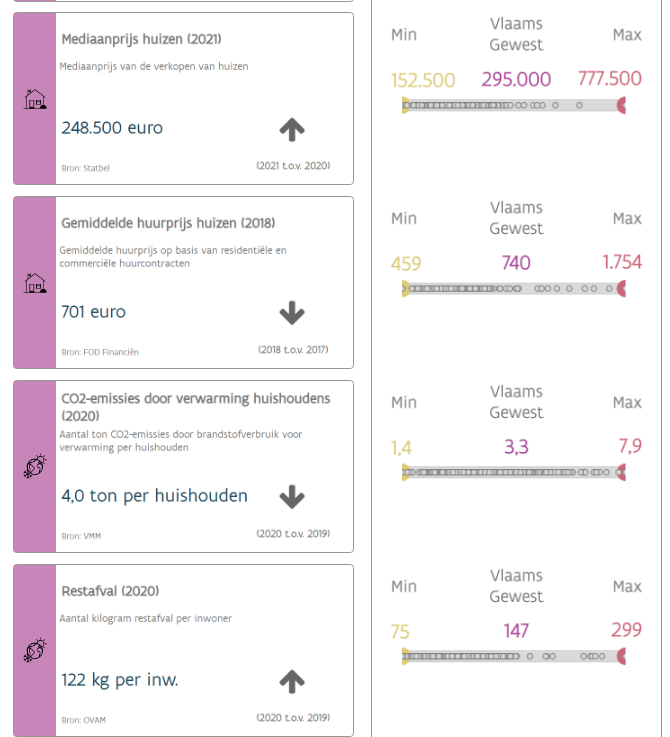
Task: Open the Mediaanprijs huizen (2021) title
Action: (x=141, y=39)
